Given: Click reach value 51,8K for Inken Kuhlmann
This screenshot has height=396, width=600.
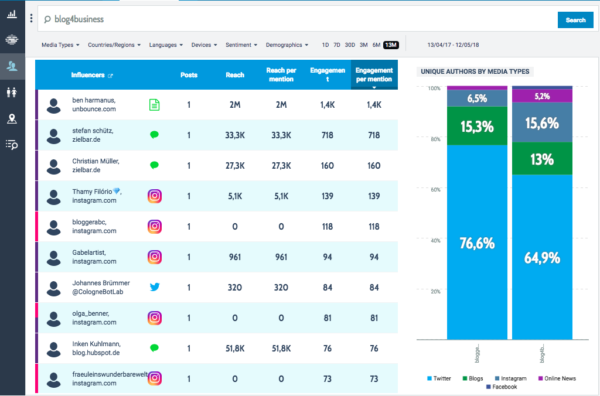Looking at the screenshot, I should [235, 349].
